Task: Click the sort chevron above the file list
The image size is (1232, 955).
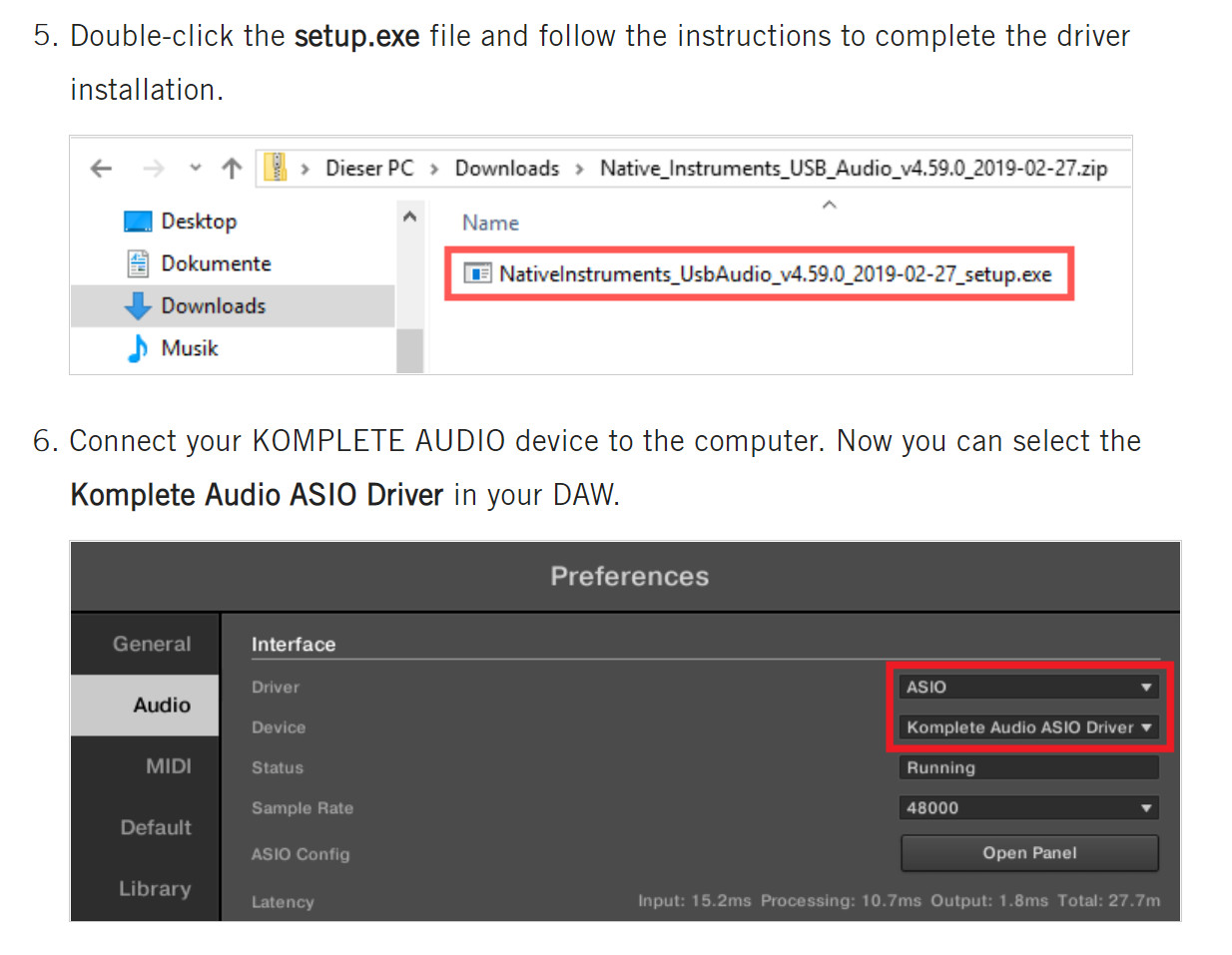Action: pos(829,205)
